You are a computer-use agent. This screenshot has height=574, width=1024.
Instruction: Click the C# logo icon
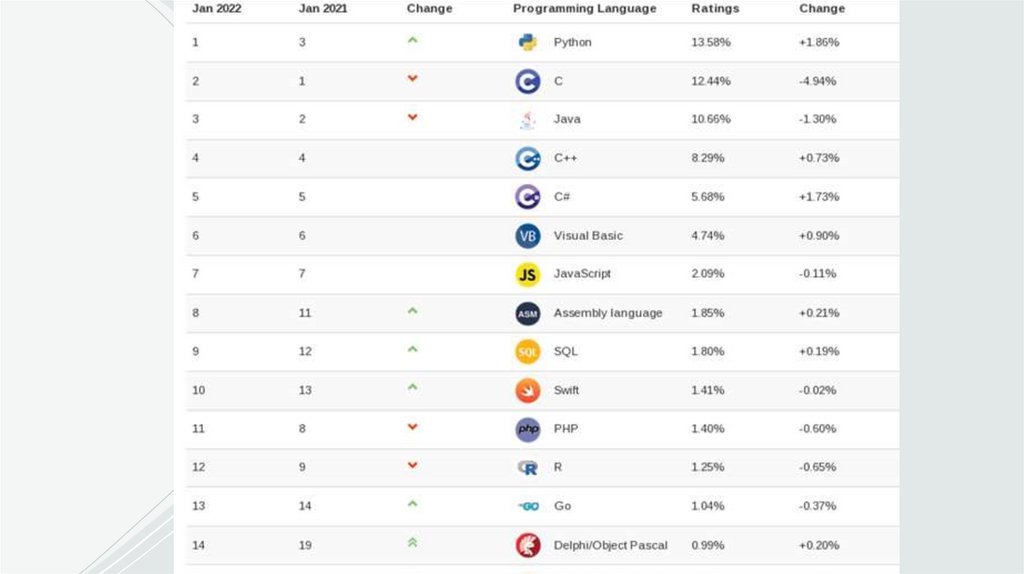point(527,197)
